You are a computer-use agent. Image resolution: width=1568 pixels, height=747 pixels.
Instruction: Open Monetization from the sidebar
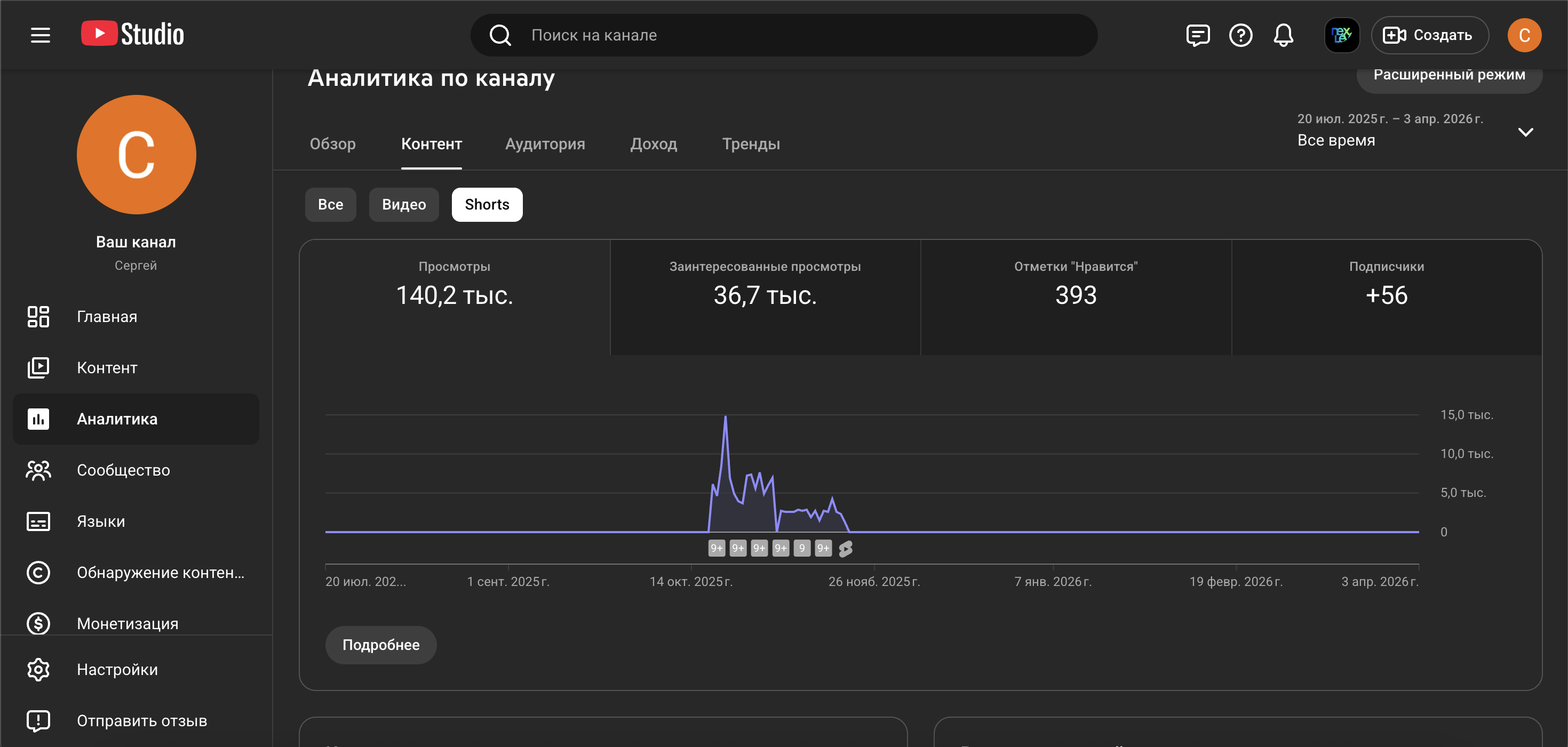(x=127, y=623)
